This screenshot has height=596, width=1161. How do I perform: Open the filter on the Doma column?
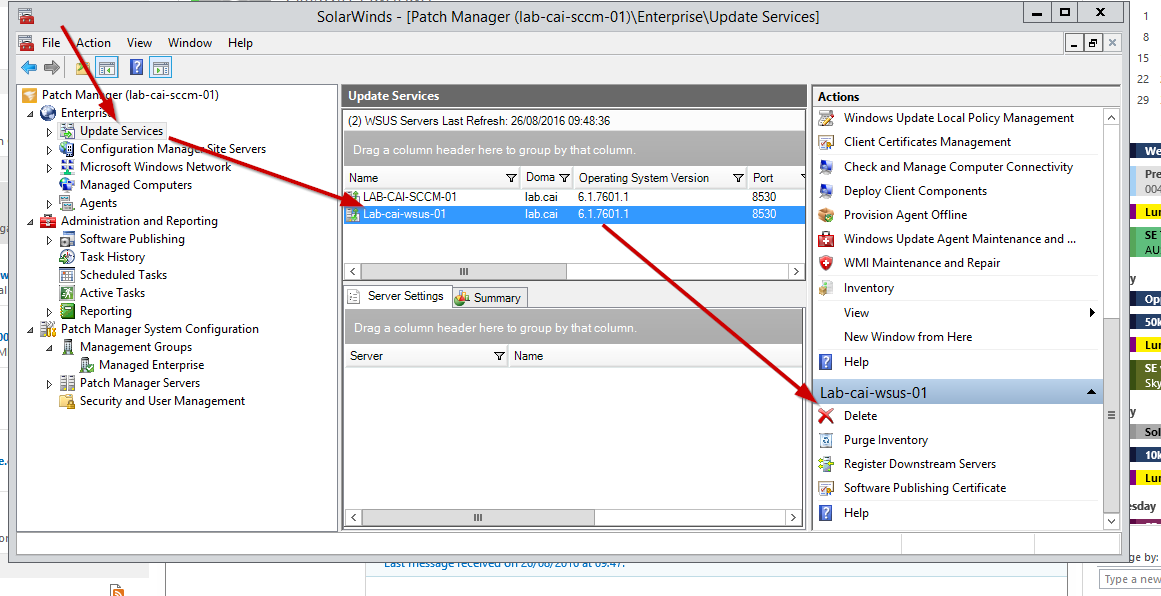click(x=564, y=178)
